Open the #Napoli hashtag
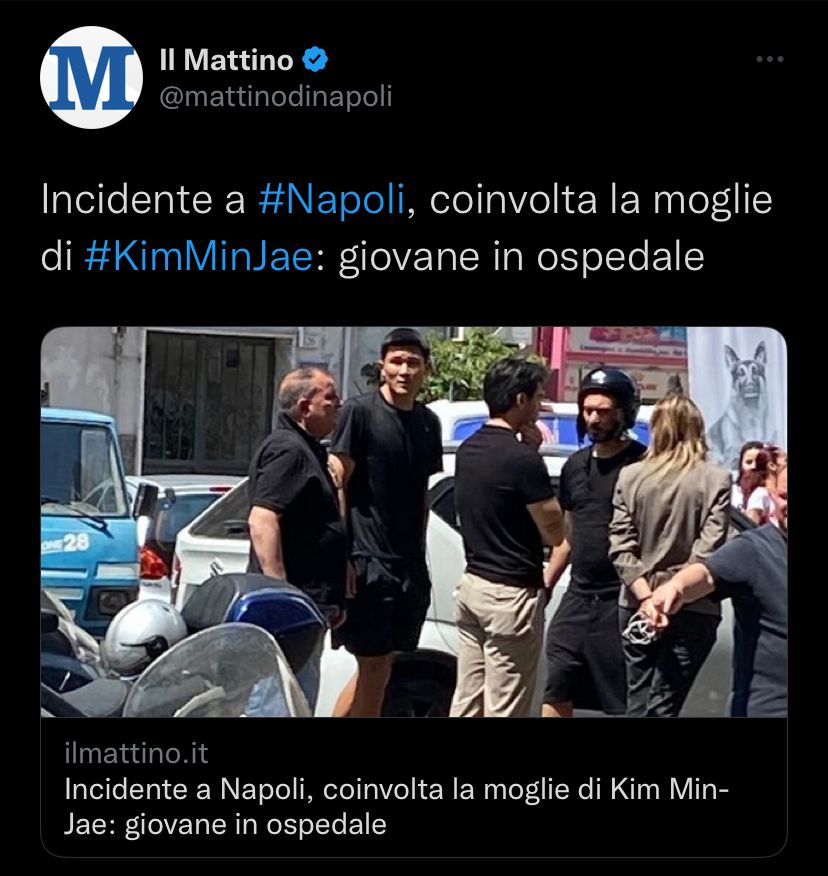 click(x=332, y=199)
